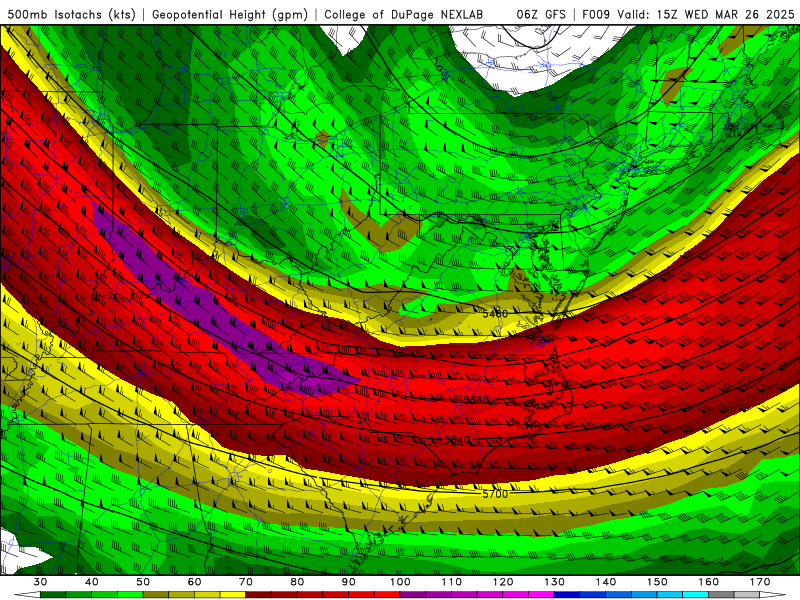Click the 140 value on the color scale

pyautogui.click(x=606, y=582)
